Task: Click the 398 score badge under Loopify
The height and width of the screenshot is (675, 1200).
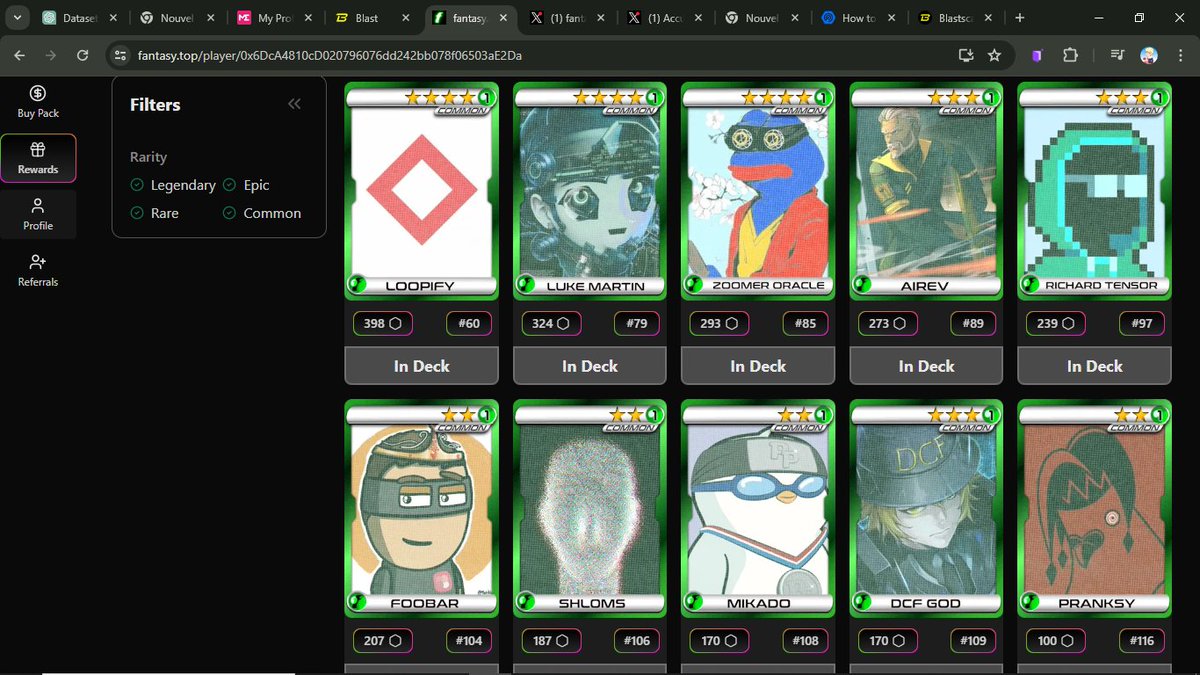Action: [x=383, y=324]
